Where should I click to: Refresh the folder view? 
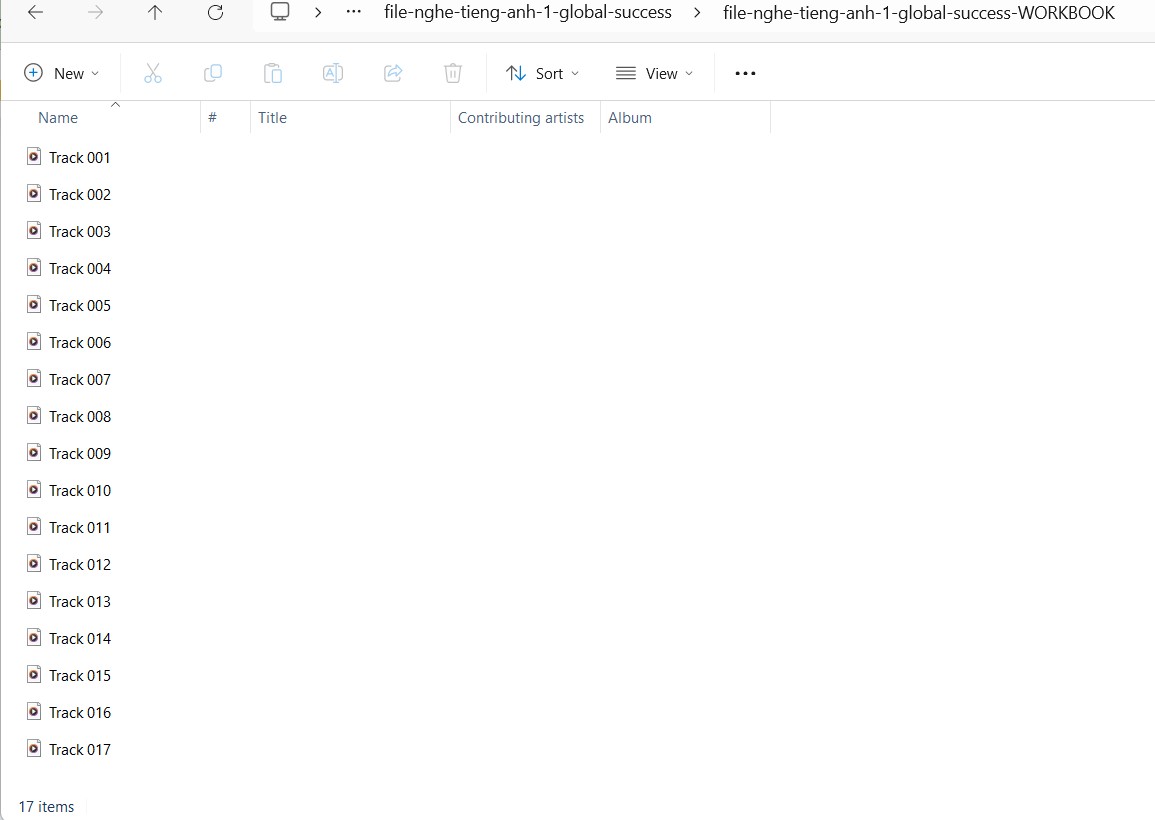[215, 13]
